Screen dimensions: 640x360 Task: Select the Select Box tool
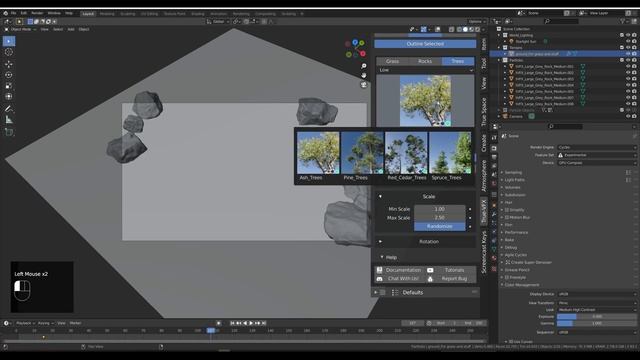pos(9,41)
